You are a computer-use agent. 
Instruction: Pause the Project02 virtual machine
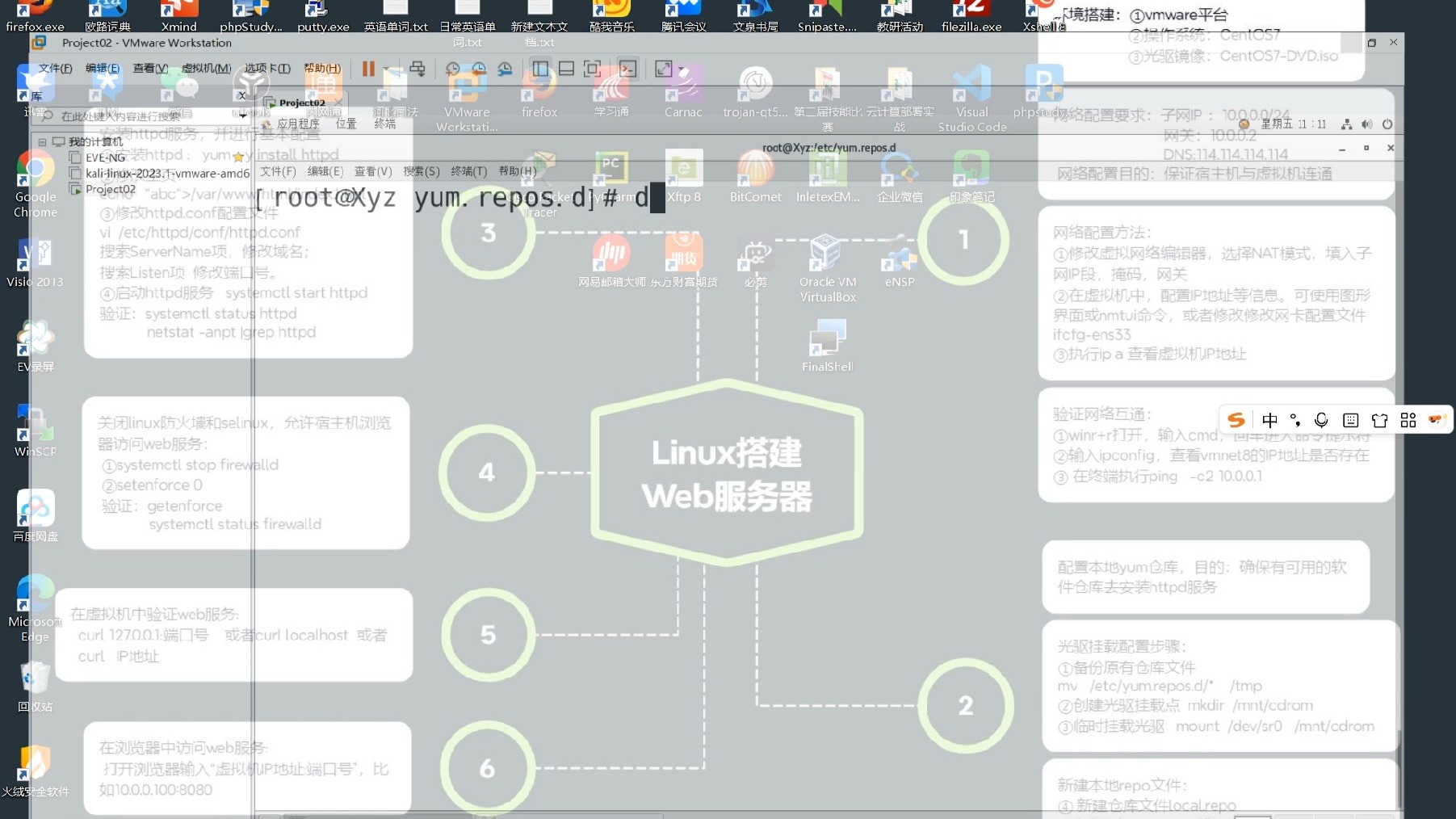point(368,69)
